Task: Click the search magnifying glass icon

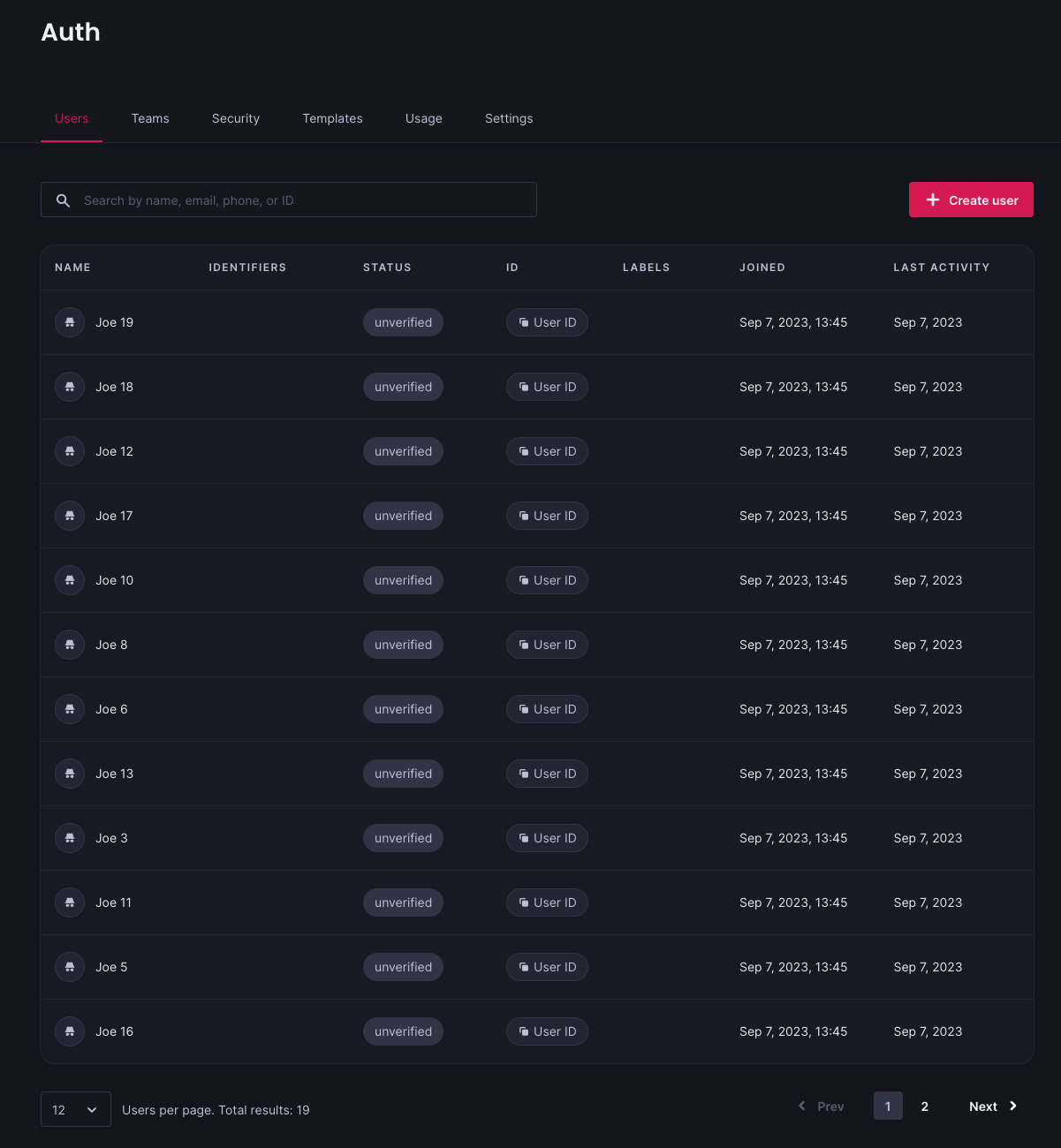Action: pos(63,200)
